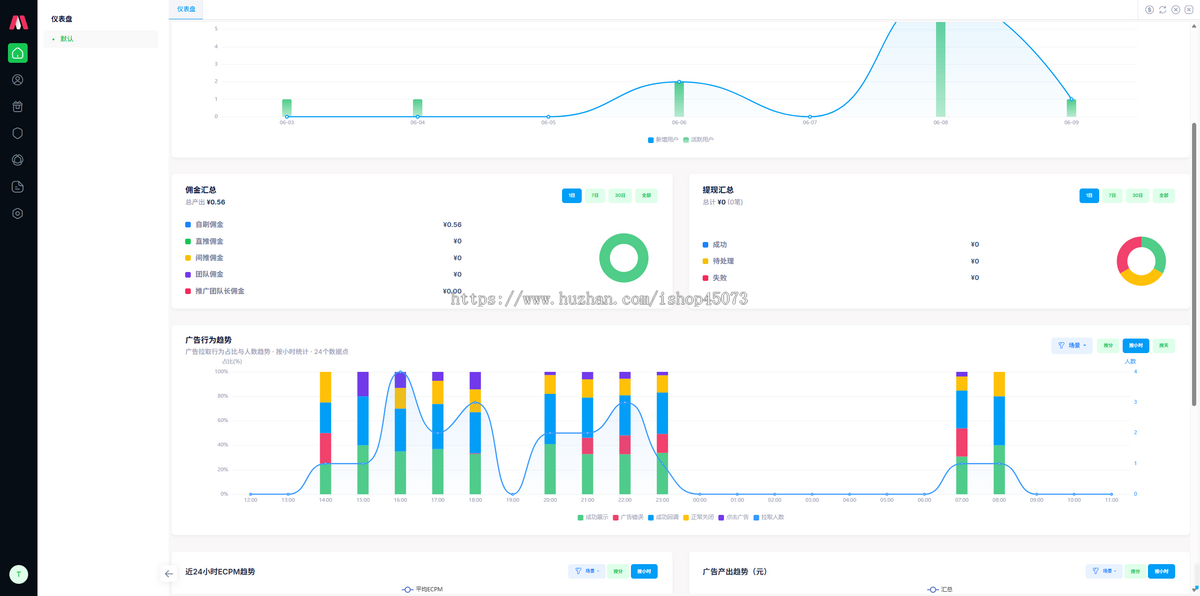The image size is (1200, 596).
Task: Click the red app logo in the sidebar
Action: pyautogui.click(x=18, y=23)
